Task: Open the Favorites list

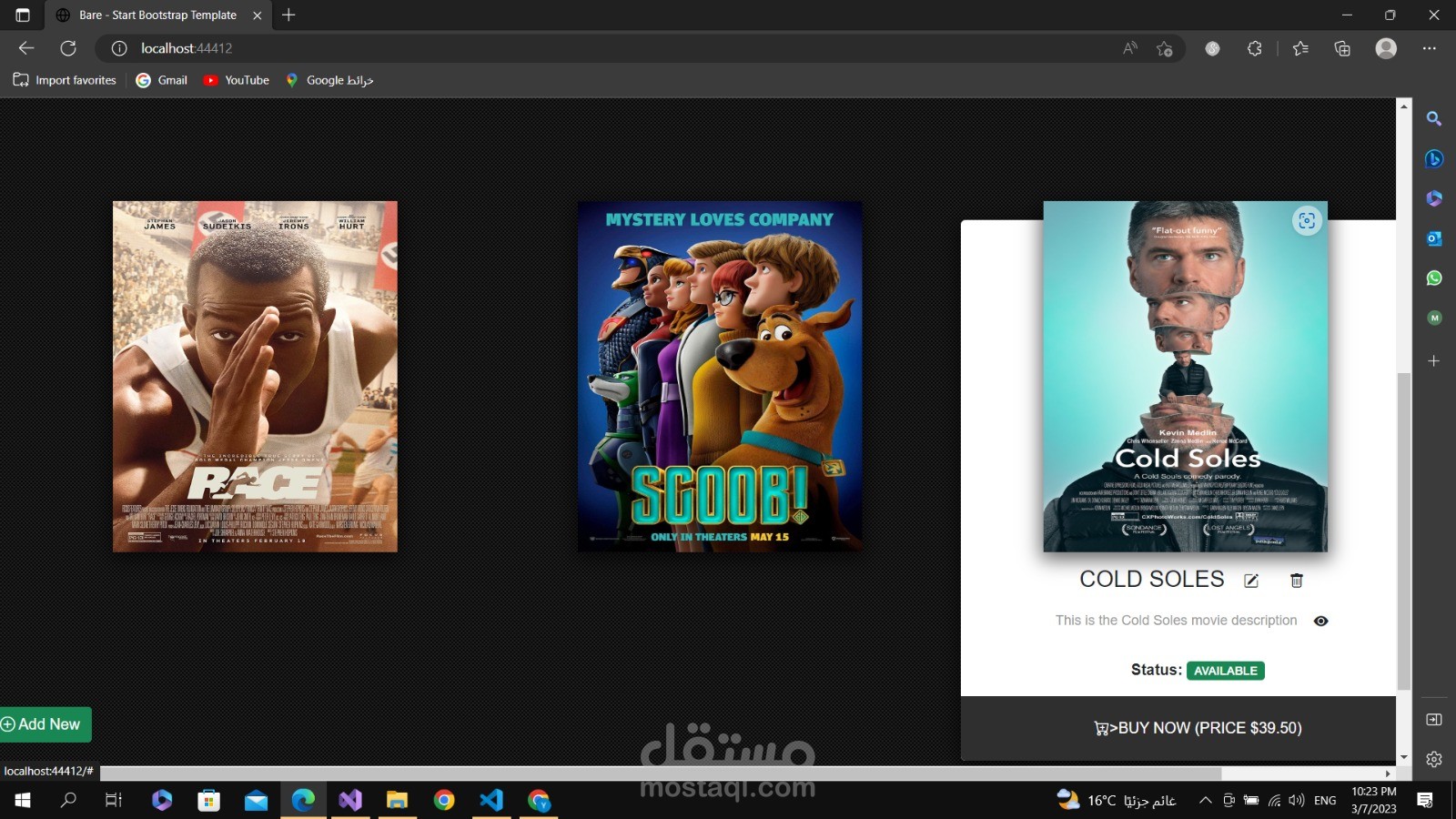Action: [1300, 48]
